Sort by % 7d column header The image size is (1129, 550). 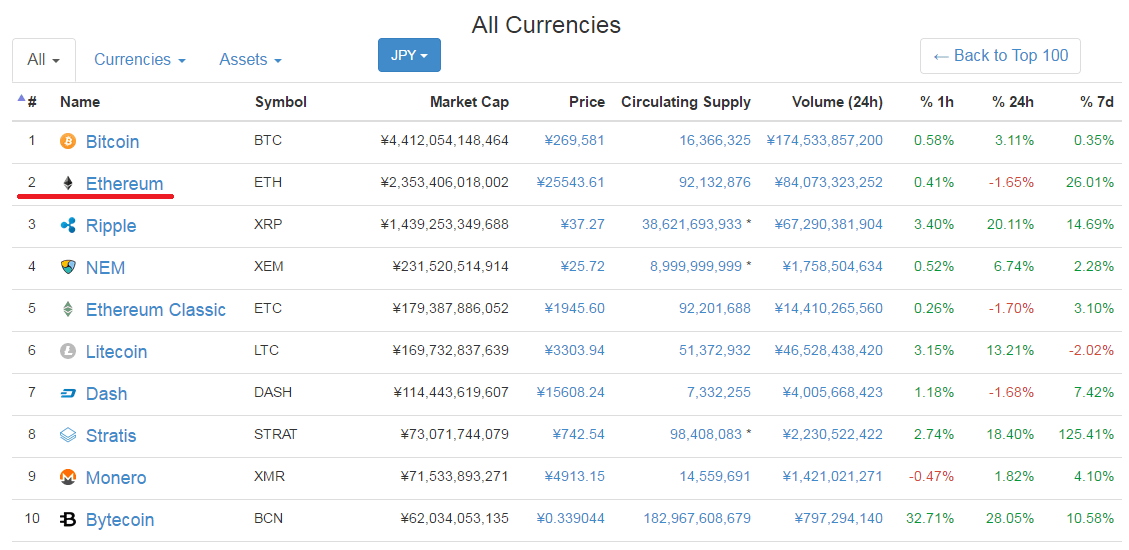click(1096, 102)
